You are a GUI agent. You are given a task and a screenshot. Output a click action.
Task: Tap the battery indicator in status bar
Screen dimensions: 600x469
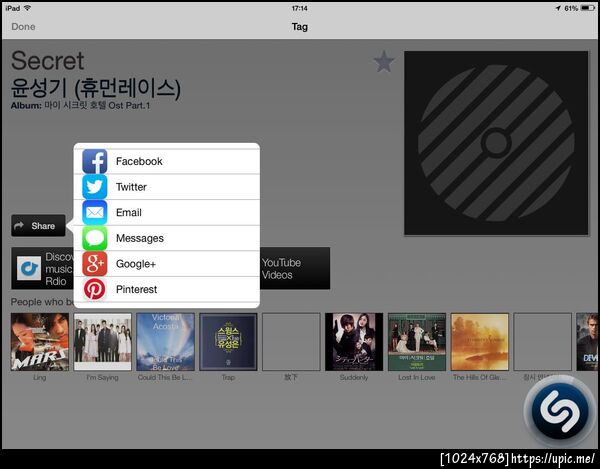point(588,8)
